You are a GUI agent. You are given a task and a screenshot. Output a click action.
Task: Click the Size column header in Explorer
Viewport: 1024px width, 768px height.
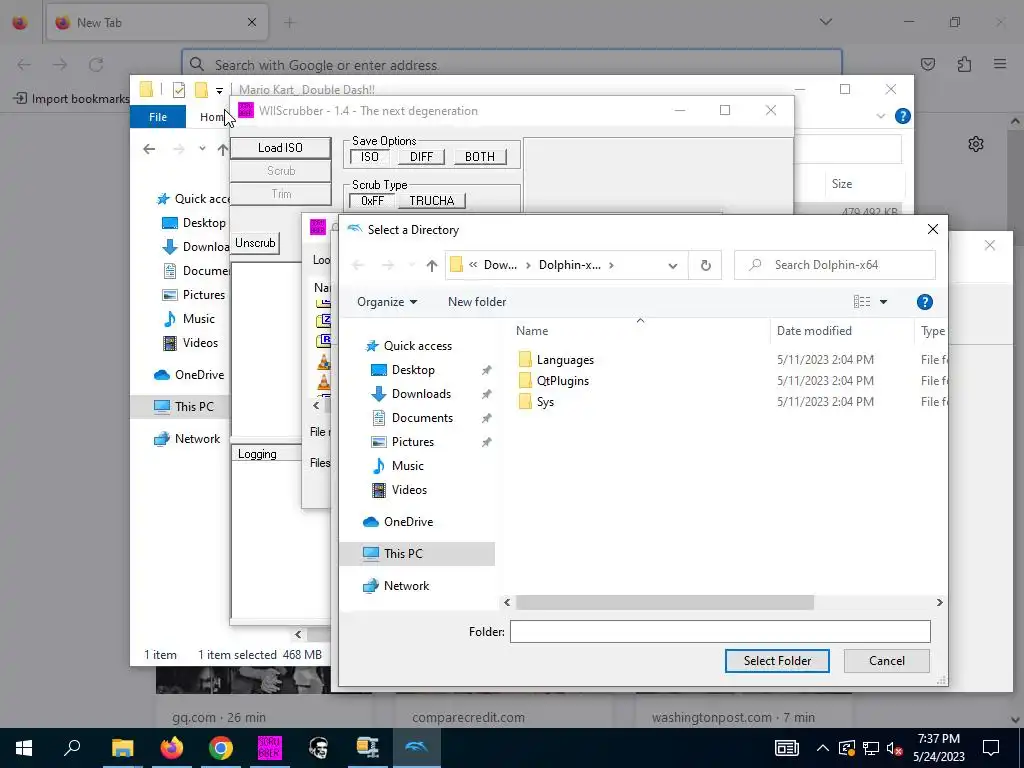pos(842,184)
